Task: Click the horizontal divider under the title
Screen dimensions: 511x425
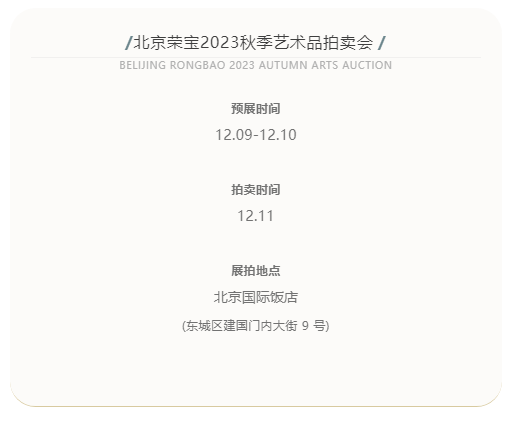Action: [x=256, y=57]
